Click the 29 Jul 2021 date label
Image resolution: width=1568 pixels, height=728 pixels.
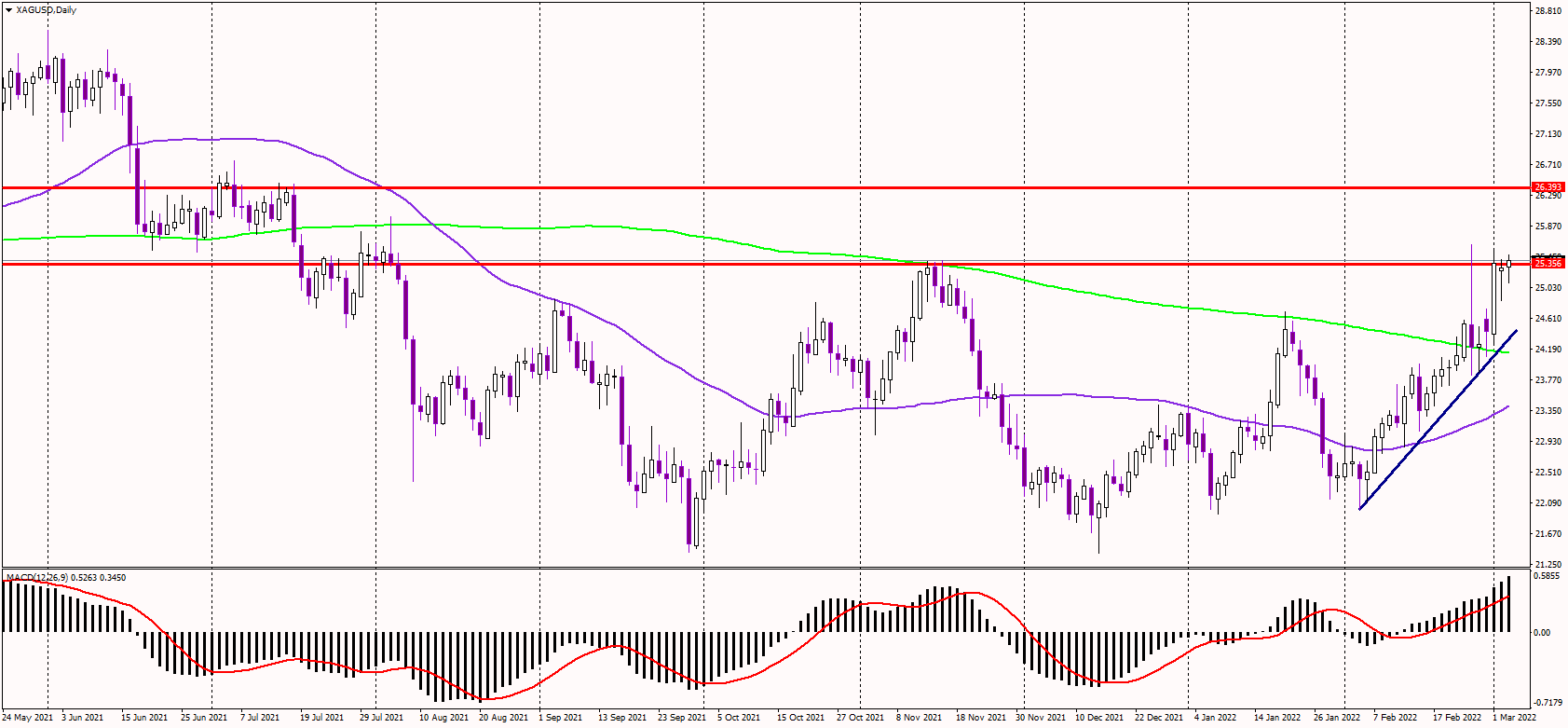[381, 718]
